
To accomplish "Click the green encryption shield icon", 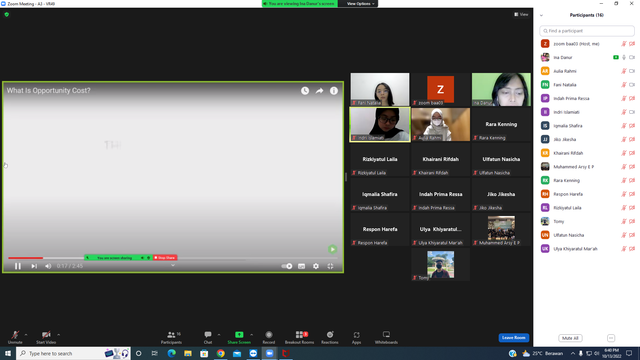I will [x=7, y=14].
